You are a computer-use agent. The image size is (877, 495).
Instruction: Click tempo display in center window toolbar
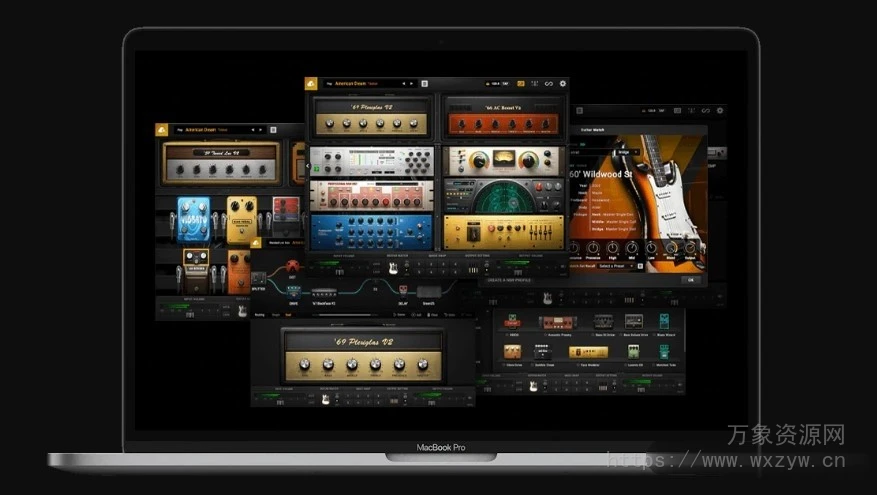click(497, 83)
